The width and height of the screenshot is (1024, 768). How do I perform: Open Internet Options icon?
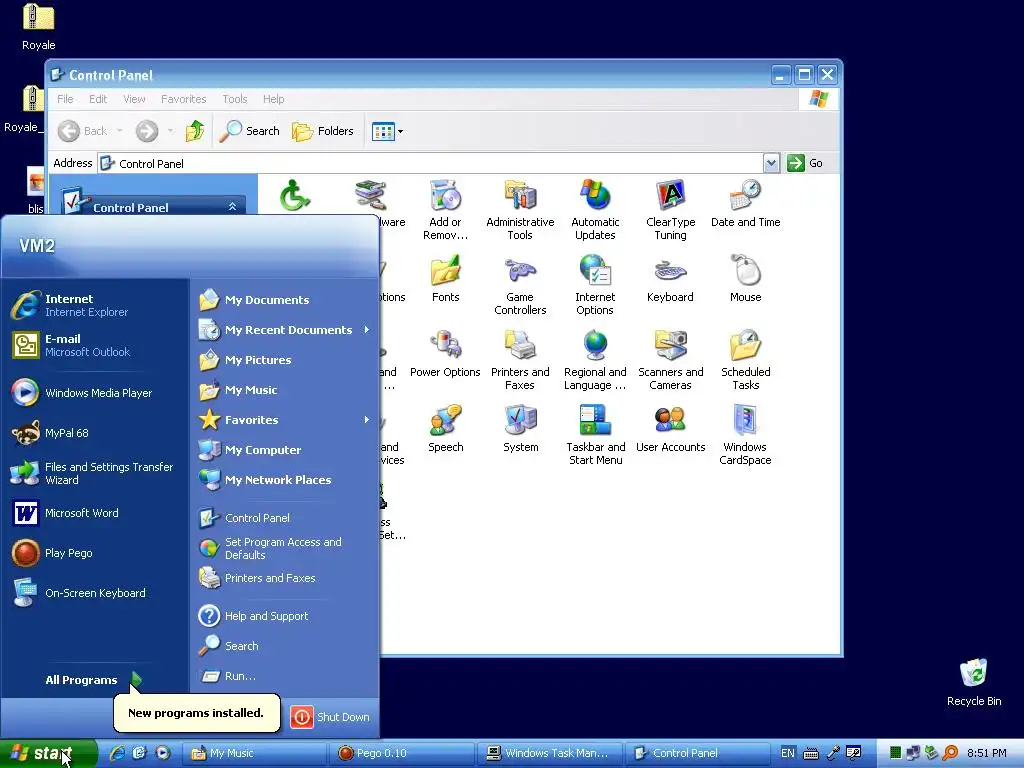tap(595, 285)
